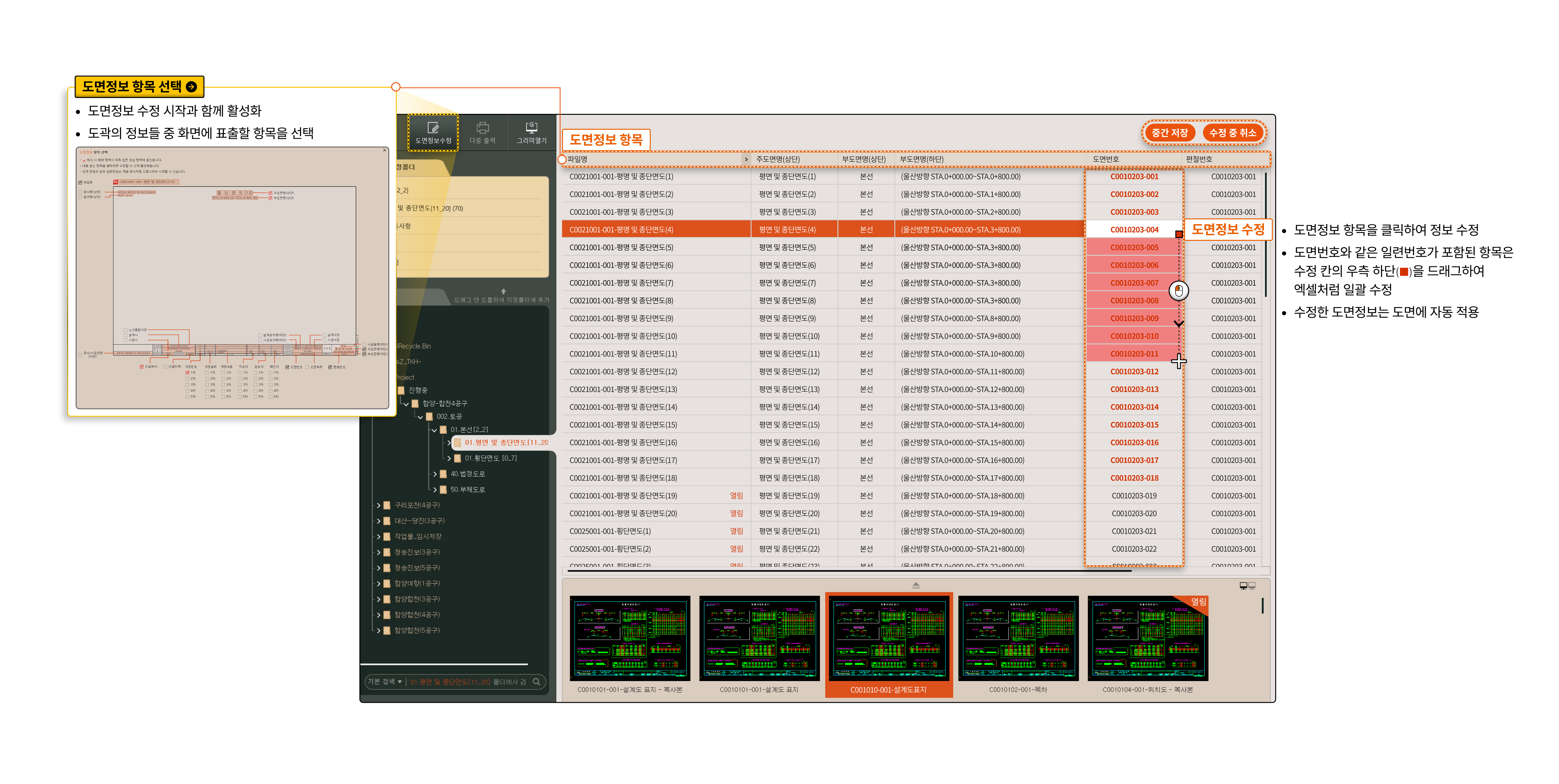Click the search magnifier icon

tap(536, 682)
